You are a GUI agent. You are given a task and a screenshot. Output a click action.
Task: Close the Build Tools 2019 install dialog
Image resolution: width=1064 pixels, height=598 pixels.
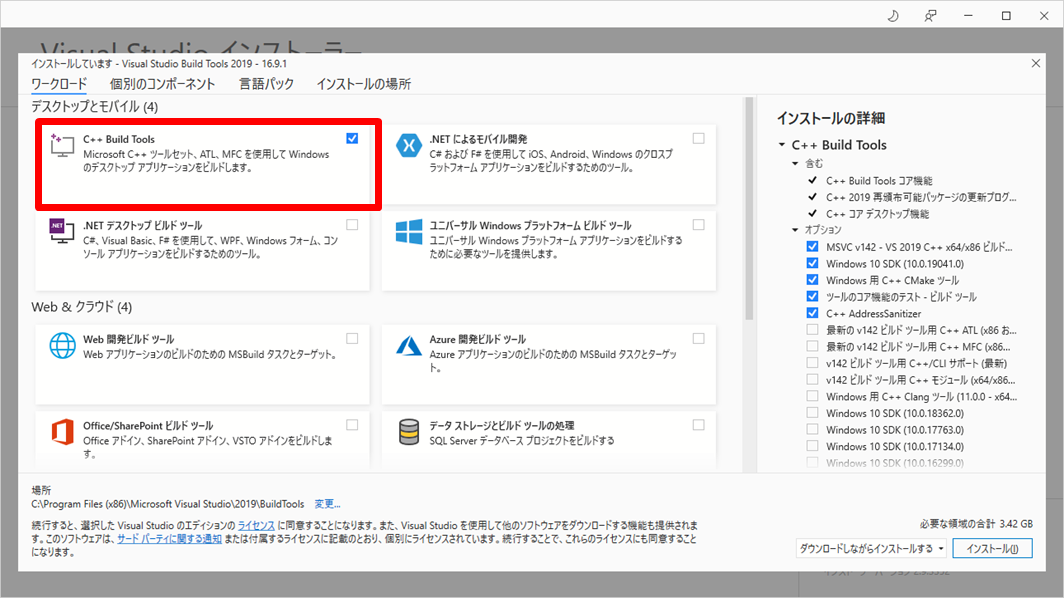coord(1036,63)
